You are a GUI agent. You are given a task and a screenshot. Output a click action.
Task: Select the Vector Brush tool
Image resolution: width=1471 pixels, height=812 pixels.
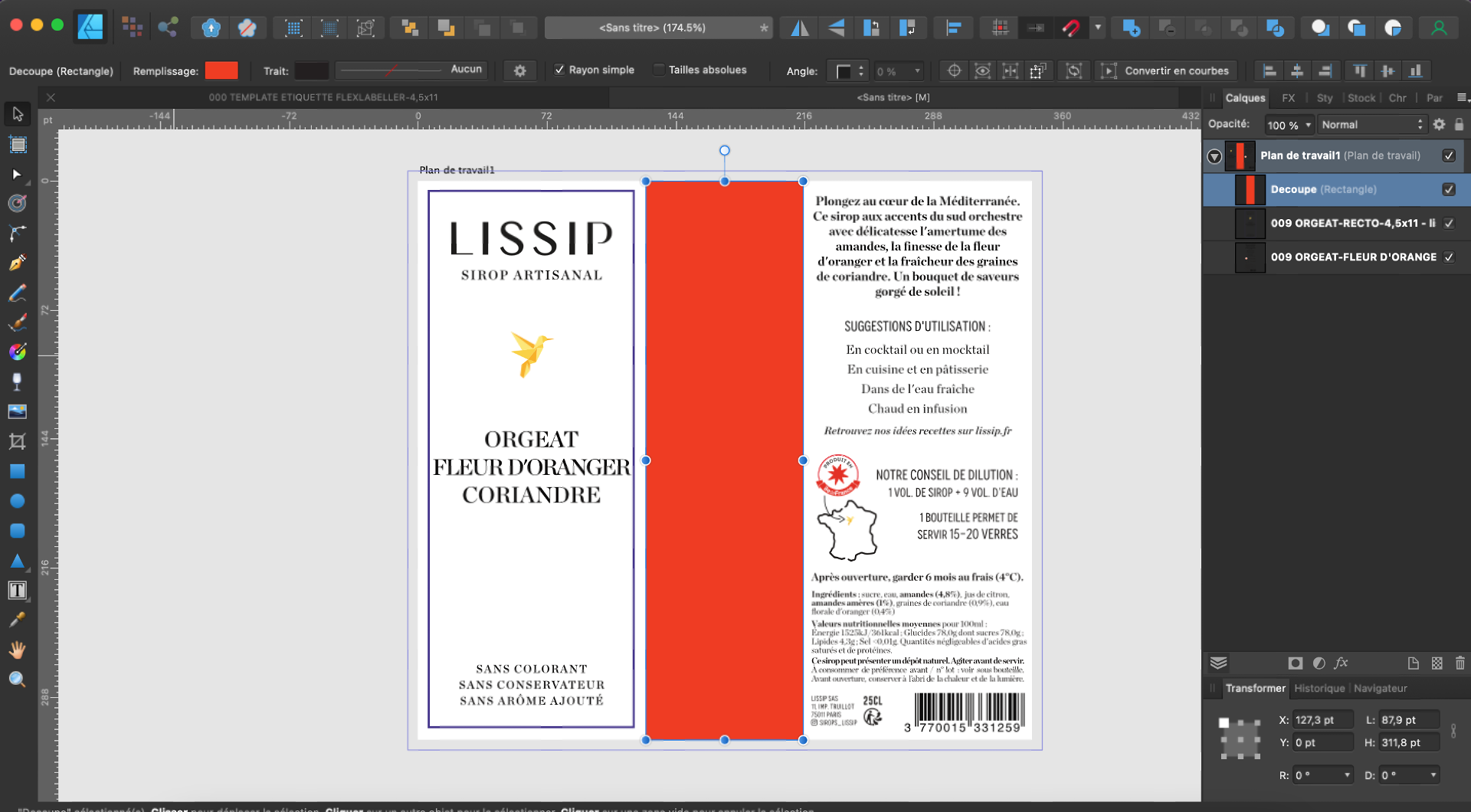click(x=18, y=323)
